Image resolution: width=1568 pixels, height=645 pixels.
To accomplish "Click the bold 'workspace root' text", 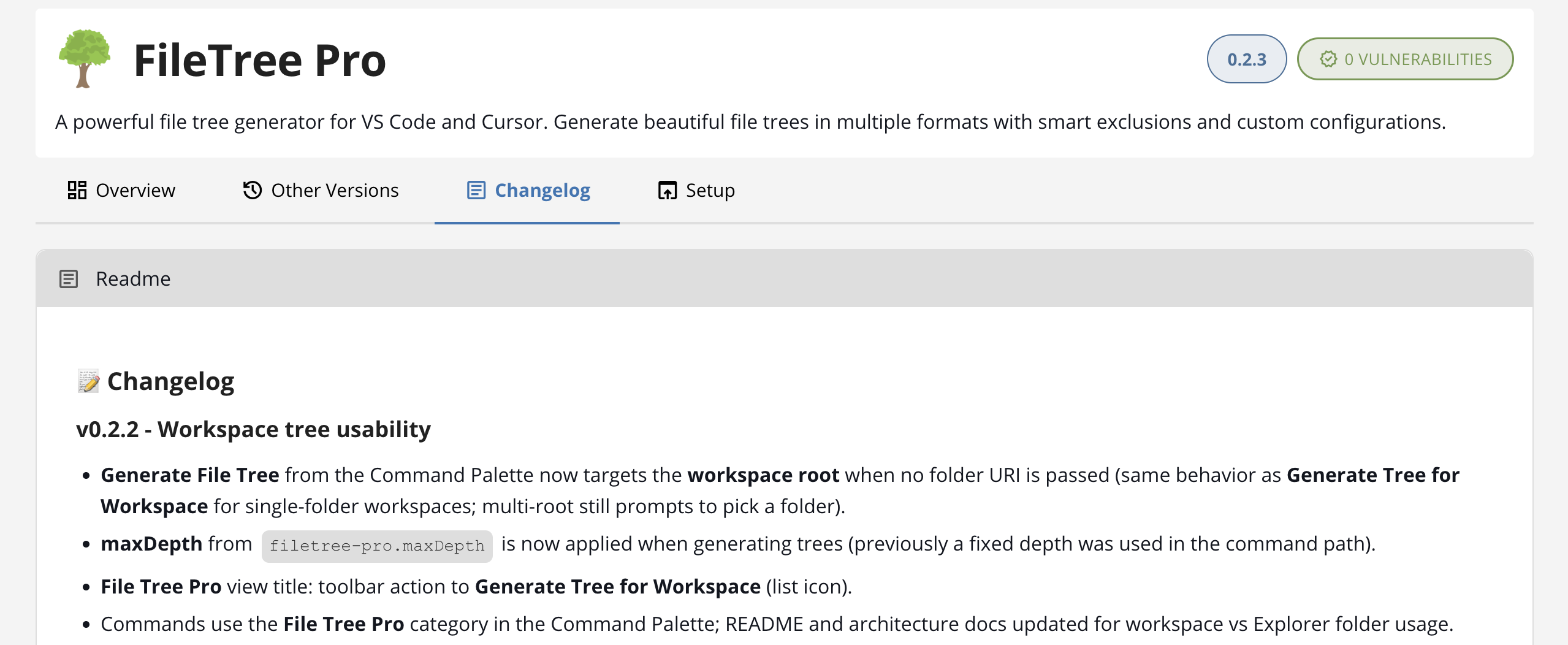I will tap(763, 475).
